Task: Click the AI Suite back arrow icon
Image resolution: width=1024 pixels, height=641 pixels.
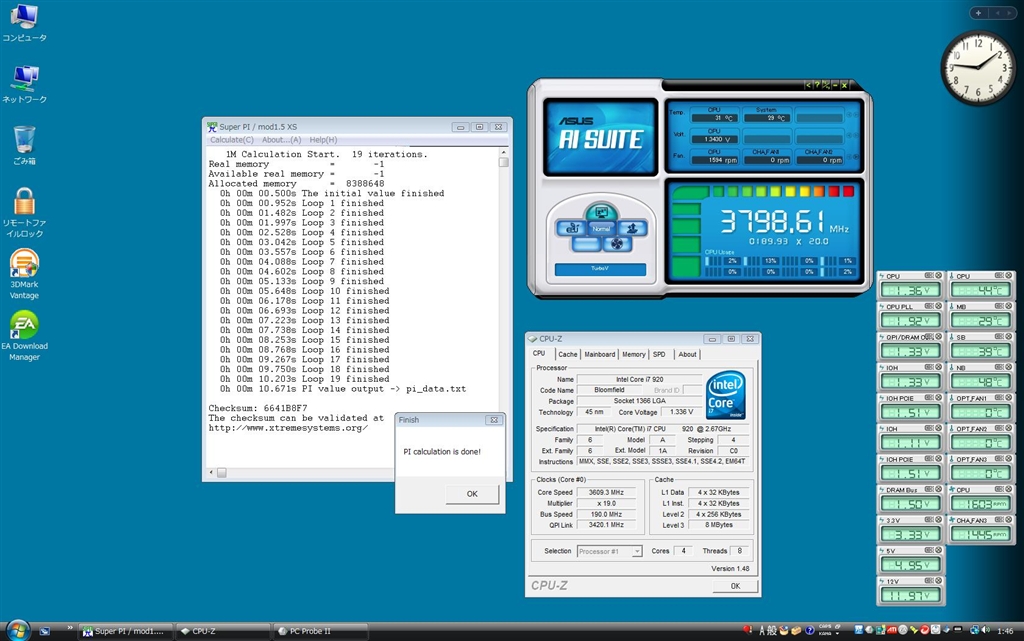Action: point(808,85)
